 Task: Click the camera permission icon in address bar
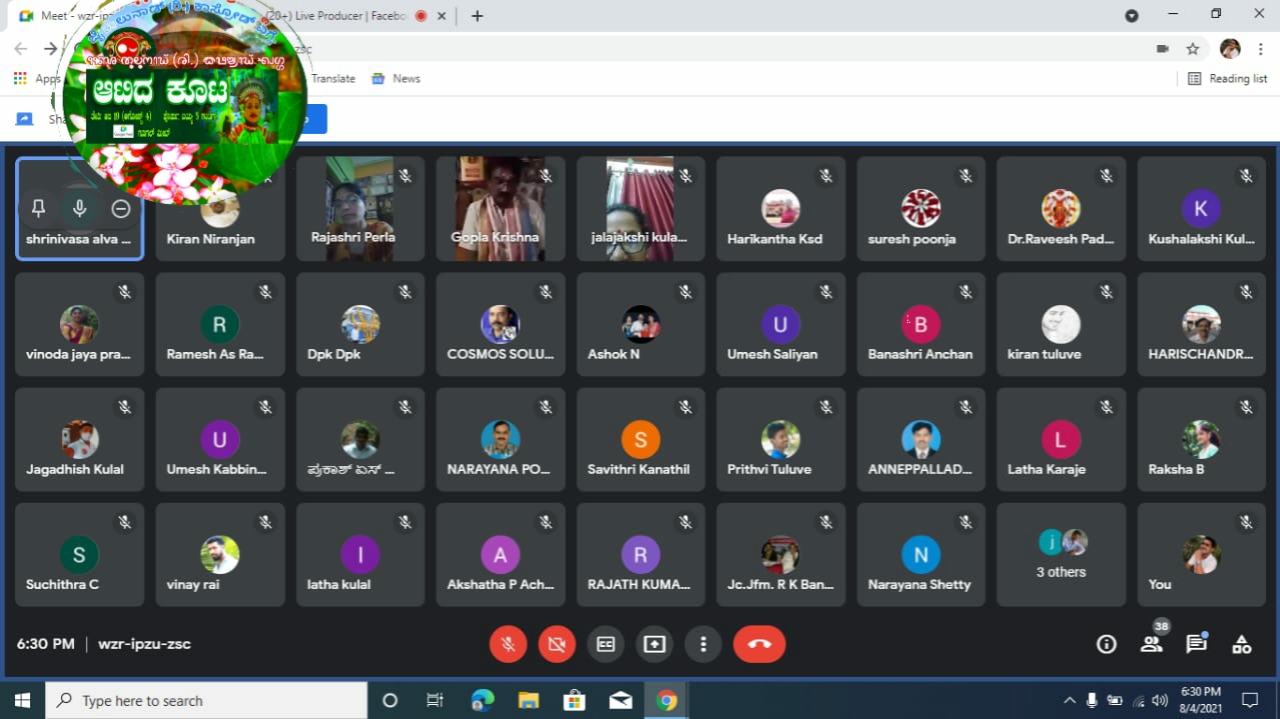[1162, 48]
